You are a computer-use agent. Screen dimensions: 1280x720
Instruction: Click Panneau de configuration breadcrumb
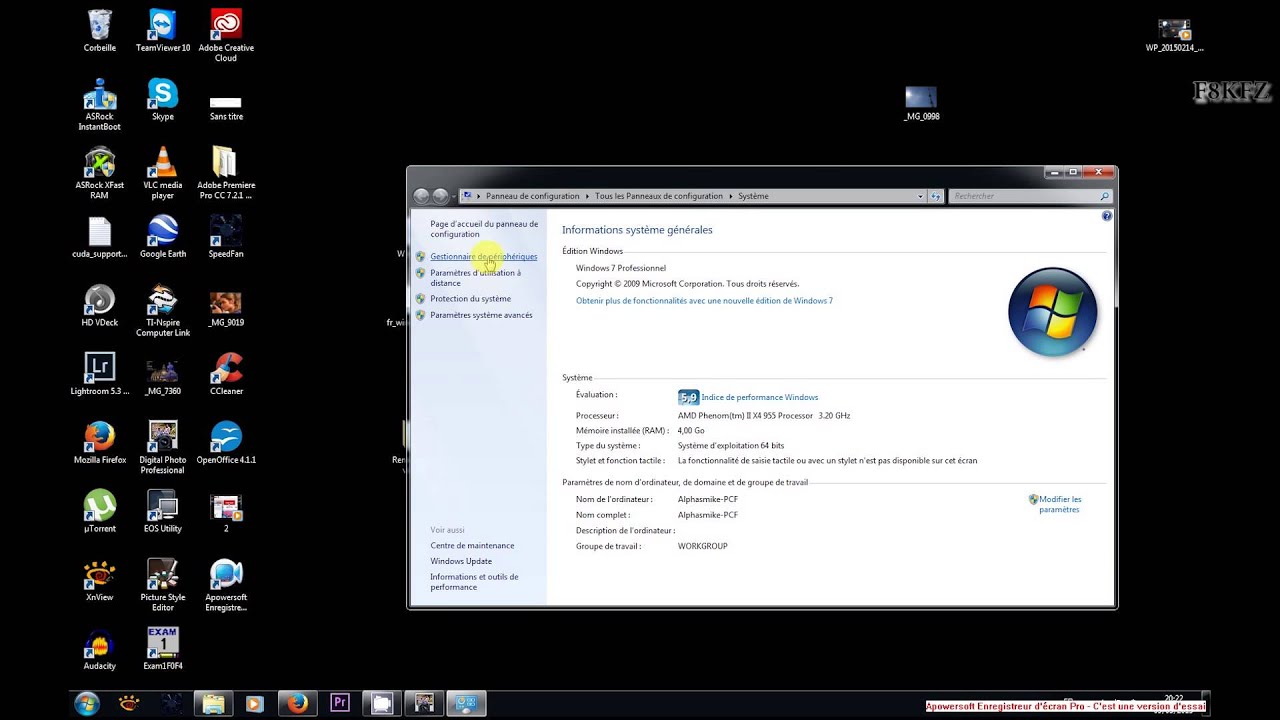[532, 196]
